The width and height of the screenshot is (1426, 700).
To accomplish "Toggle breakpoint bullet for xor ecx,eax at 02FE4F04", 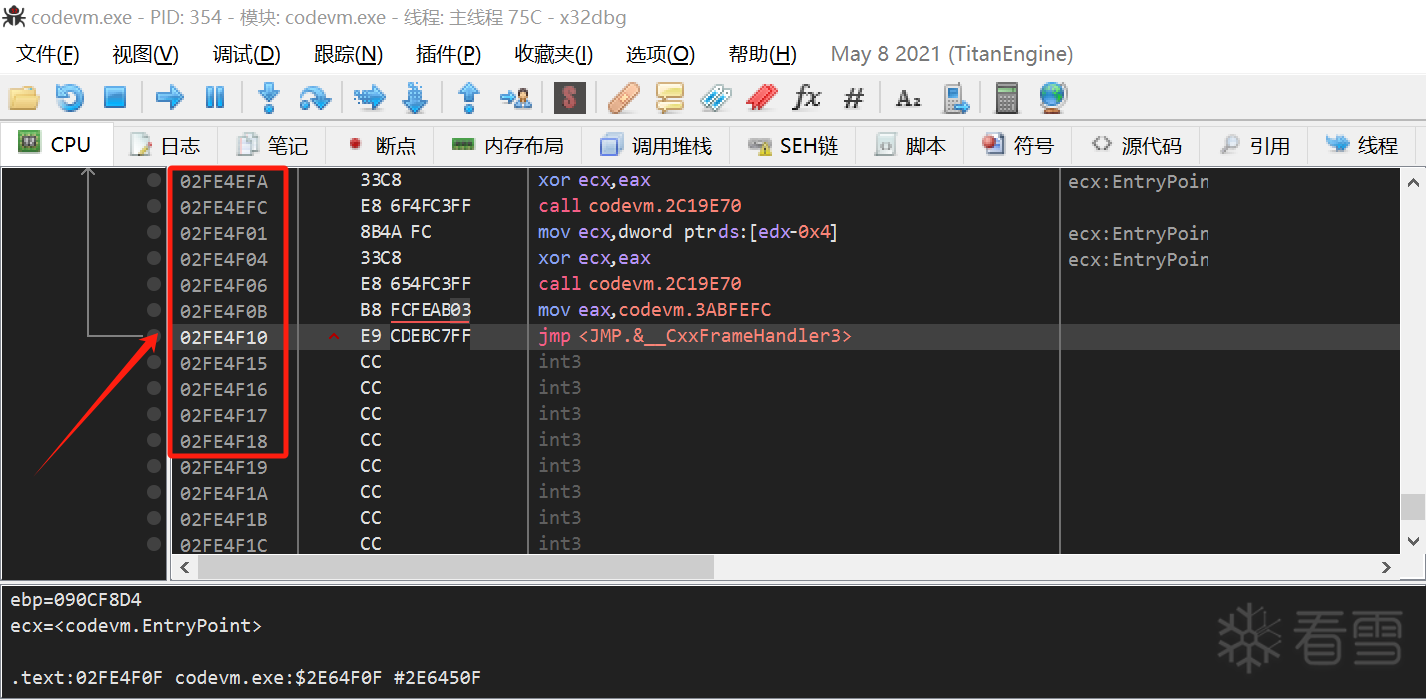I will coord(154,258).
